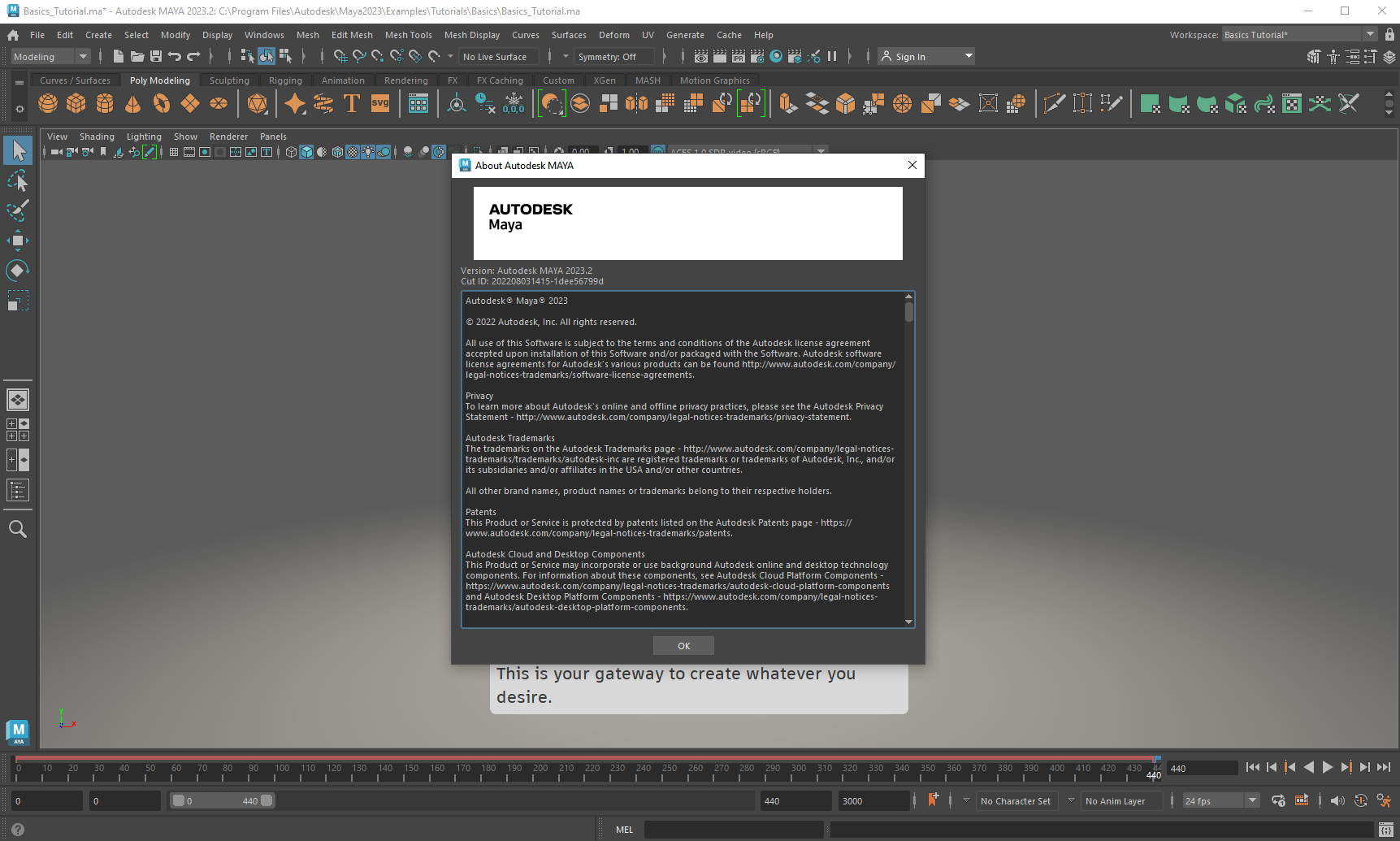Image resolution: width=1400 pixels, height=841 pixels.
Task: Open the Mesh Tools menu
Action: click(408, 35)
